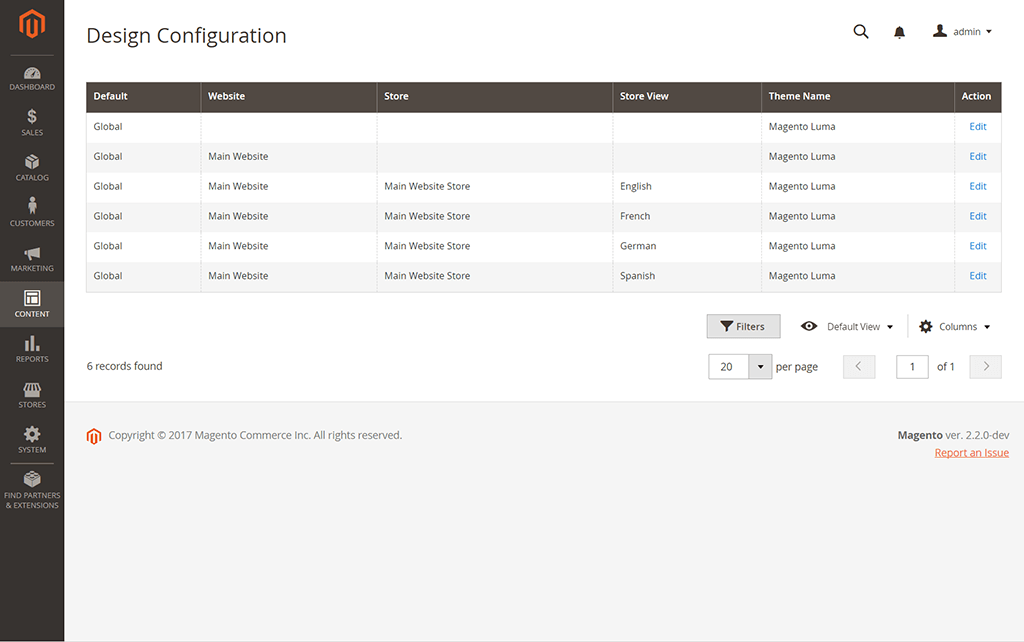Click the Filters button
This screenshot has height=642, width=1024.
point(743,326)
